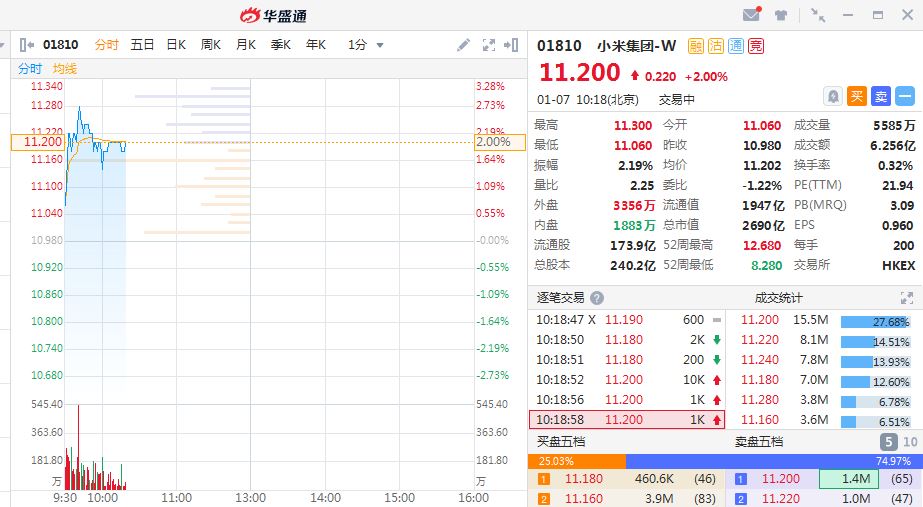The height and width of the screenshot is (507, 923).
Task: Switch to the 分时 chart tab
Action: [x=107, y=45]
